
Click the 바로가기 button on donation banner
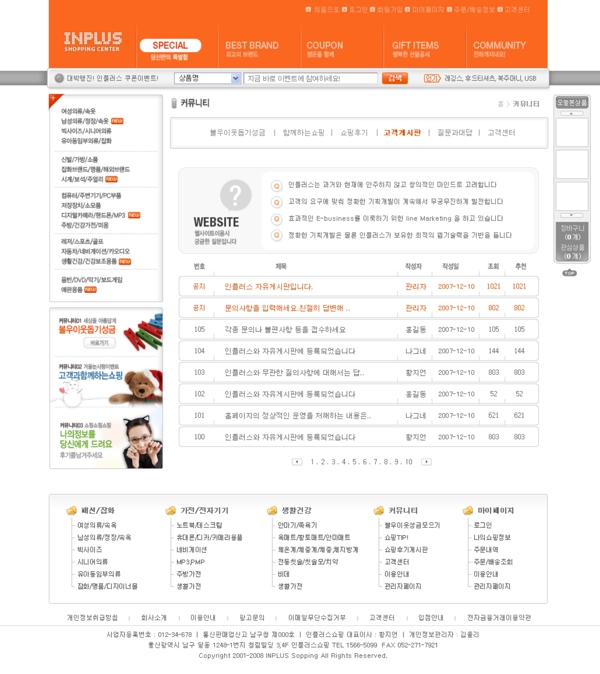[x=99, y=343]
